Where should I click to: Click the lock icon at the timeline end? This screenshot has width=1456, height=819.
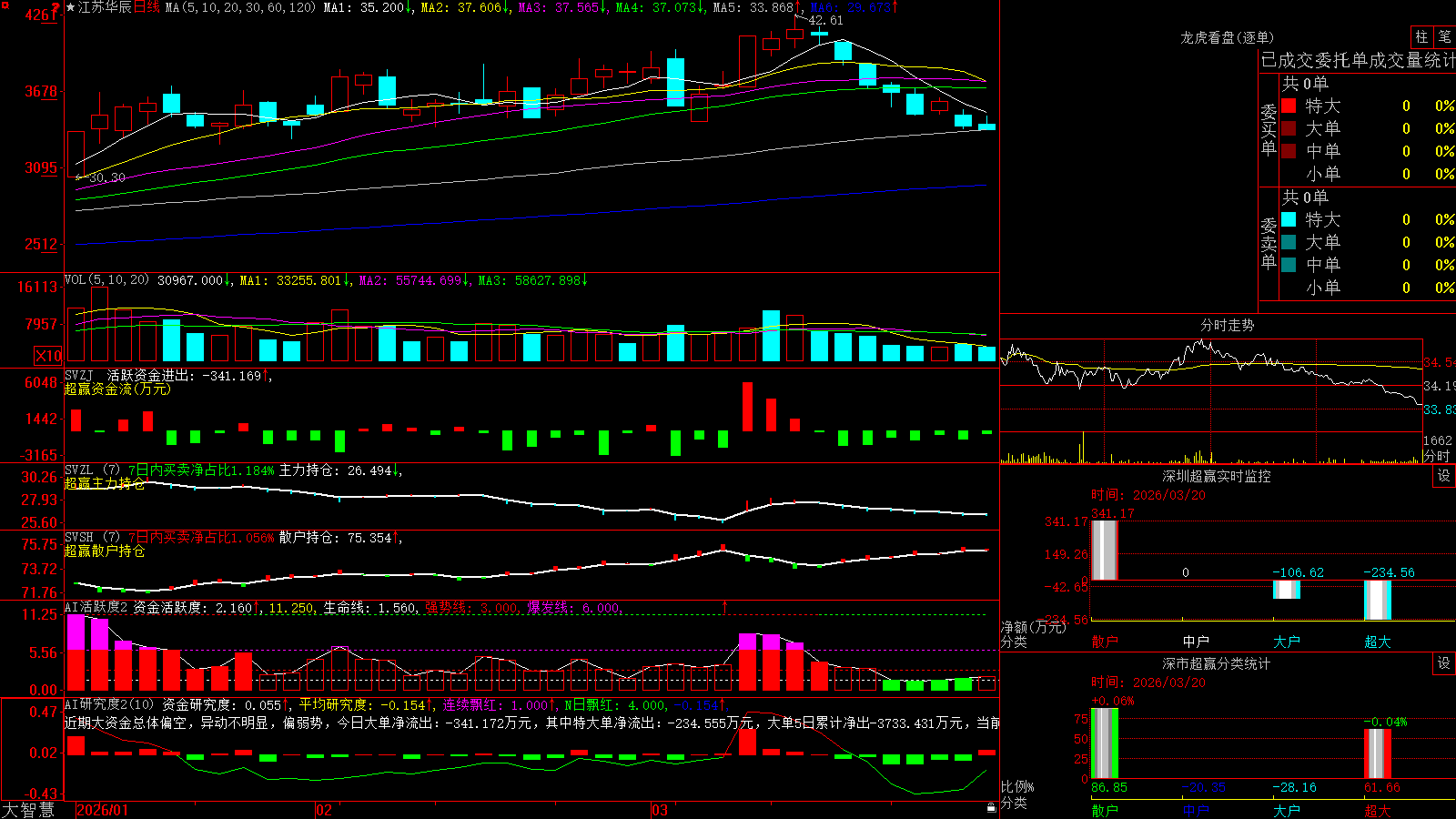coord(992,808)
